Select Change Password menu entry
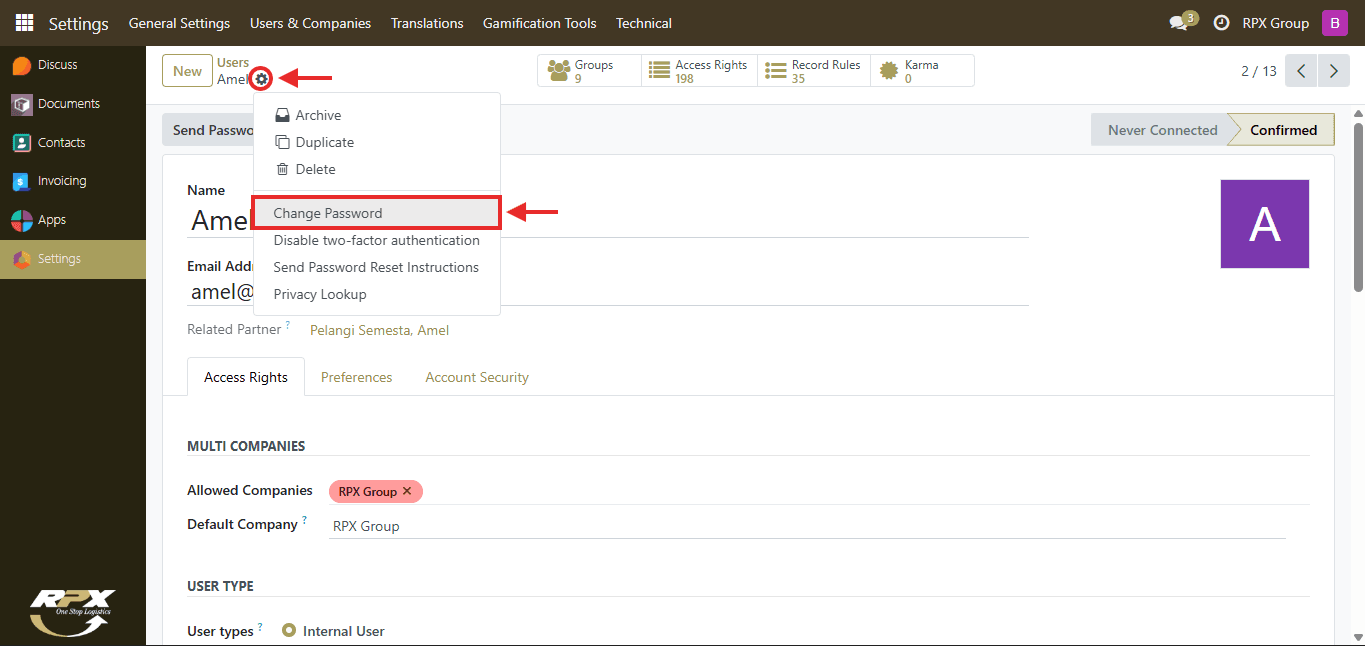This screenshot has width=1365, height=646. point(375,213)
